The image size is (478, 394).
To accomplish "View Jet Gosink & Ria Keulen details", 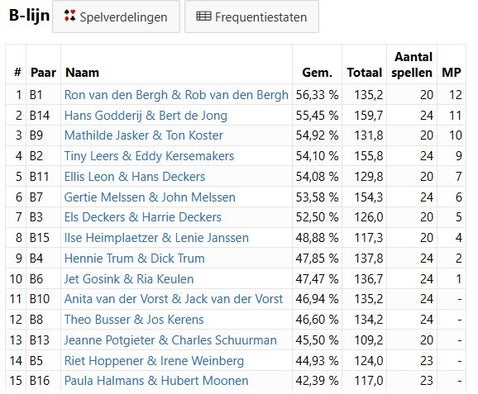I will click(129, 279).
